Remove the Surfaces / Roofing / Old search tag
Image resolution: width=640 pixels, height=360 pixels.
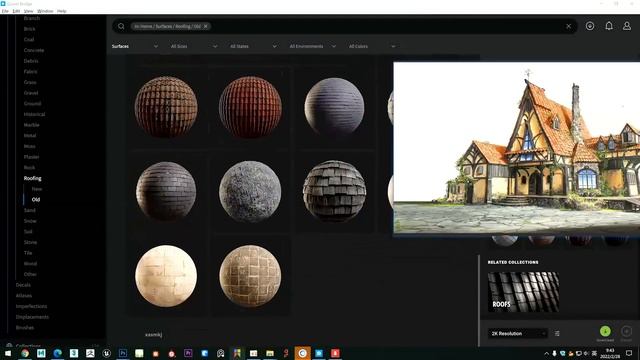point(206,26)
